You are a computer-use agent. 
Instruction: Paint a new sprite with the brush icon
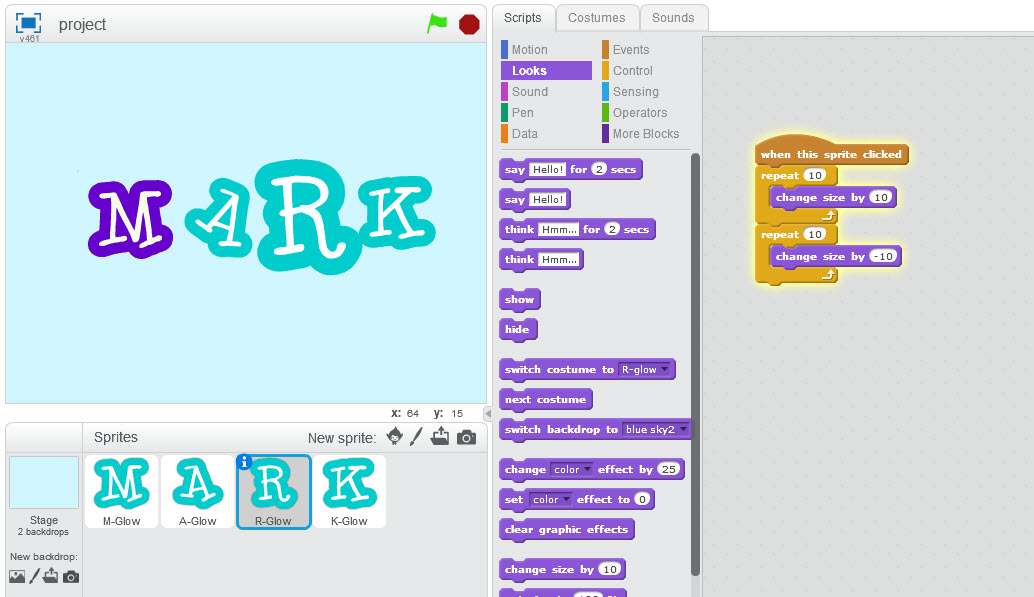(417, 437)
